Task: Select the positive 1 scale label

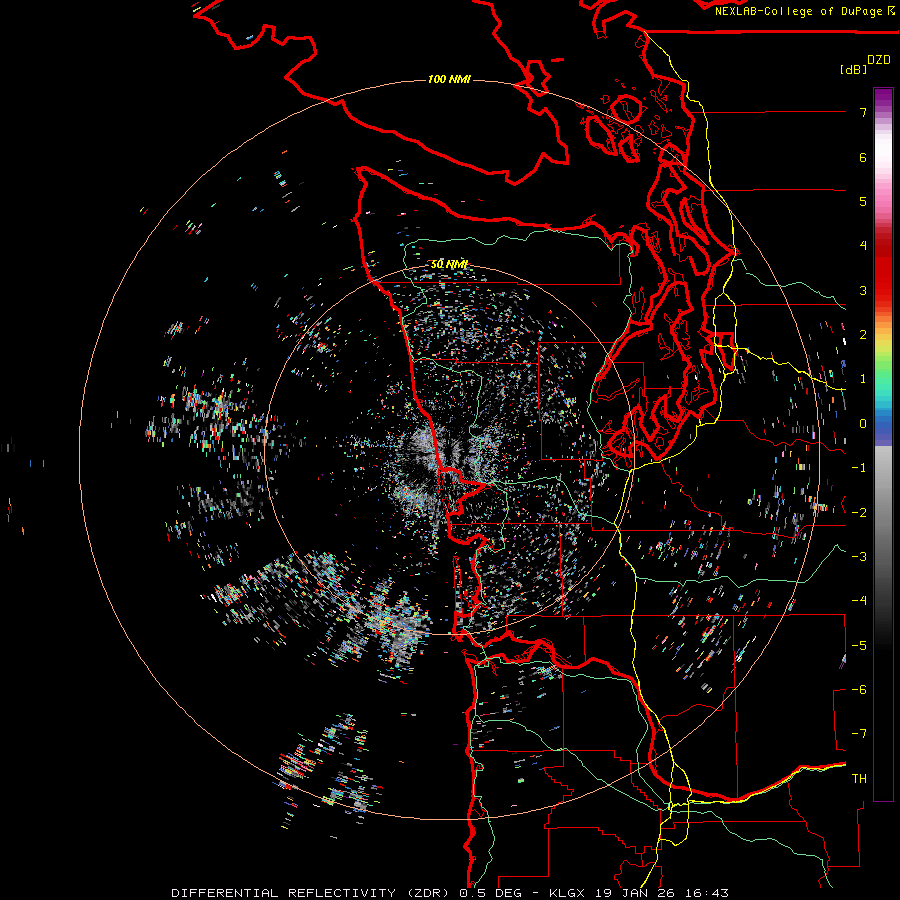Action: (863, 379)
